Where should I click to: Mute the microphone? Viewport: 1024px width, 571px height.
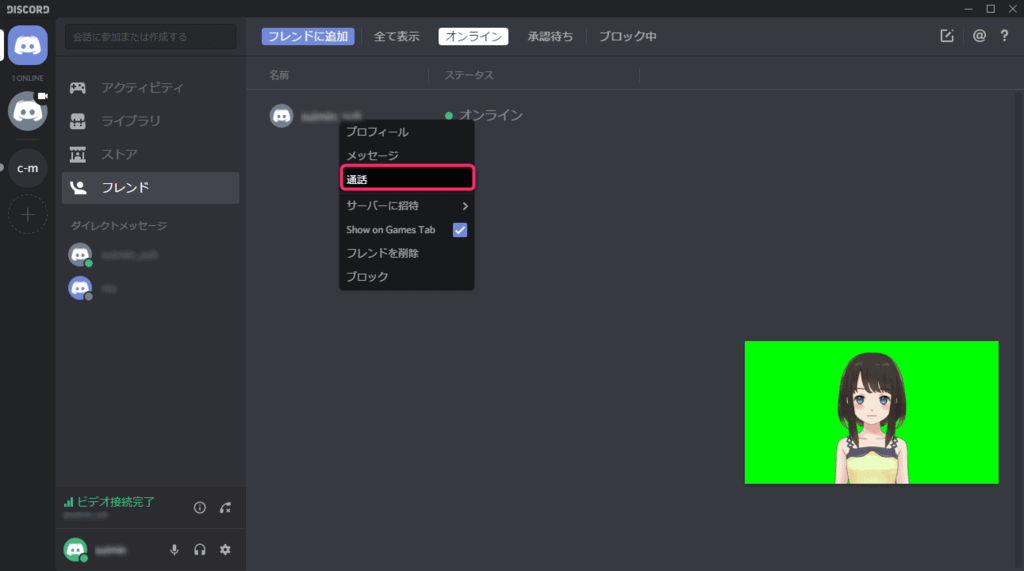tap(174, 550)
